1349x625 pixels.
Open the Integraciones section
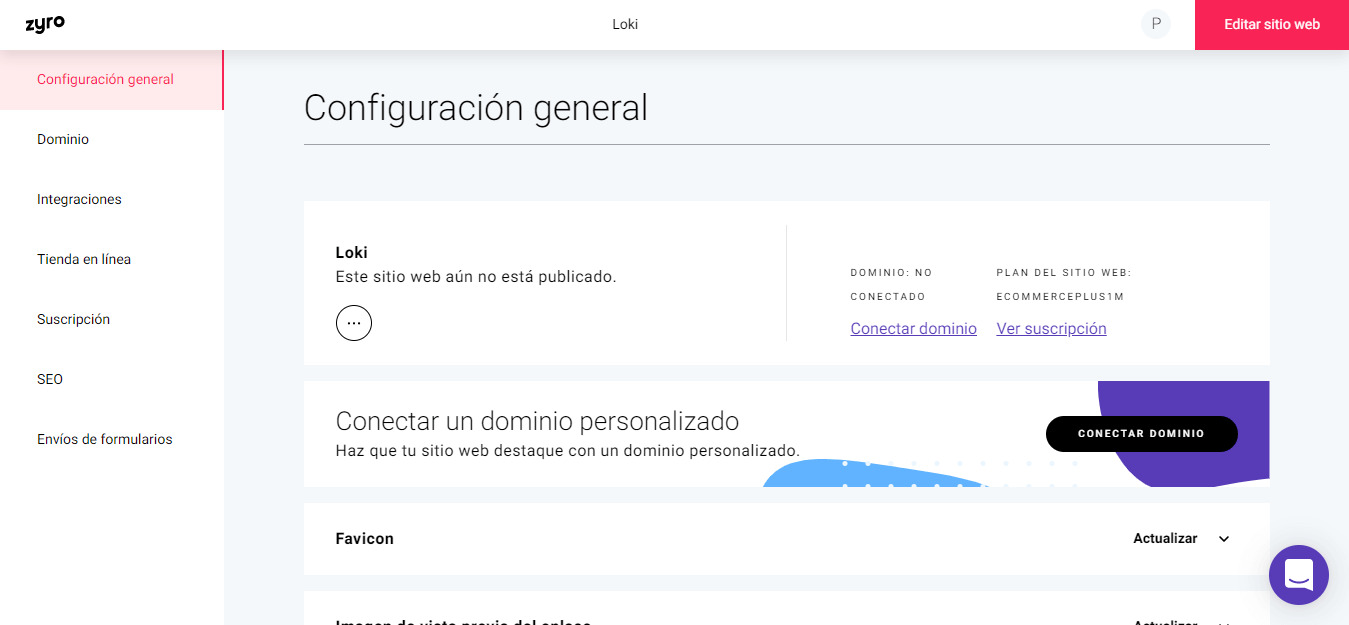tap(79, 198)
